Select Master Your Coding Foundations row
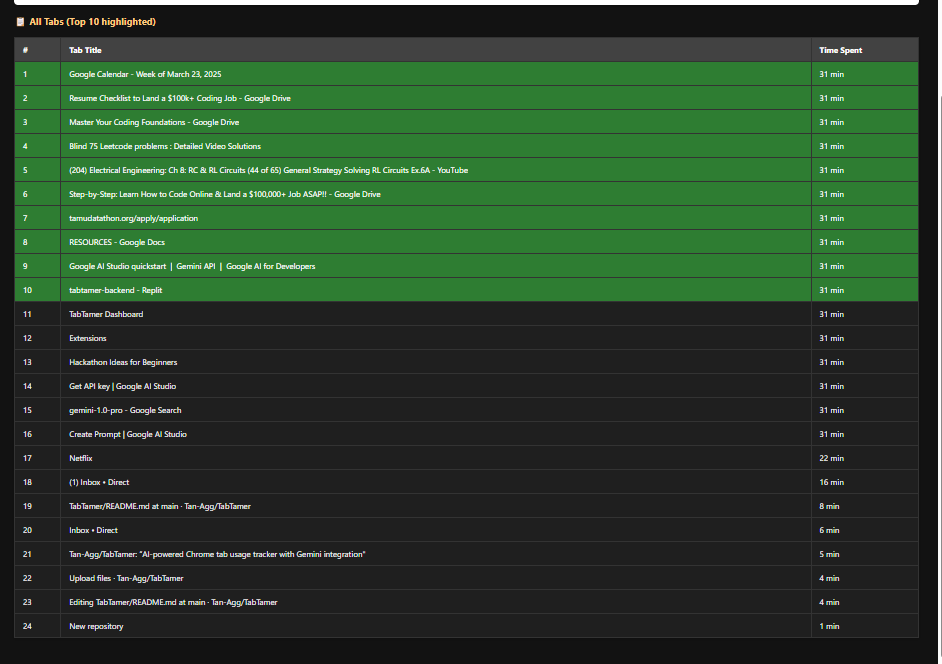 click(466, 122)
